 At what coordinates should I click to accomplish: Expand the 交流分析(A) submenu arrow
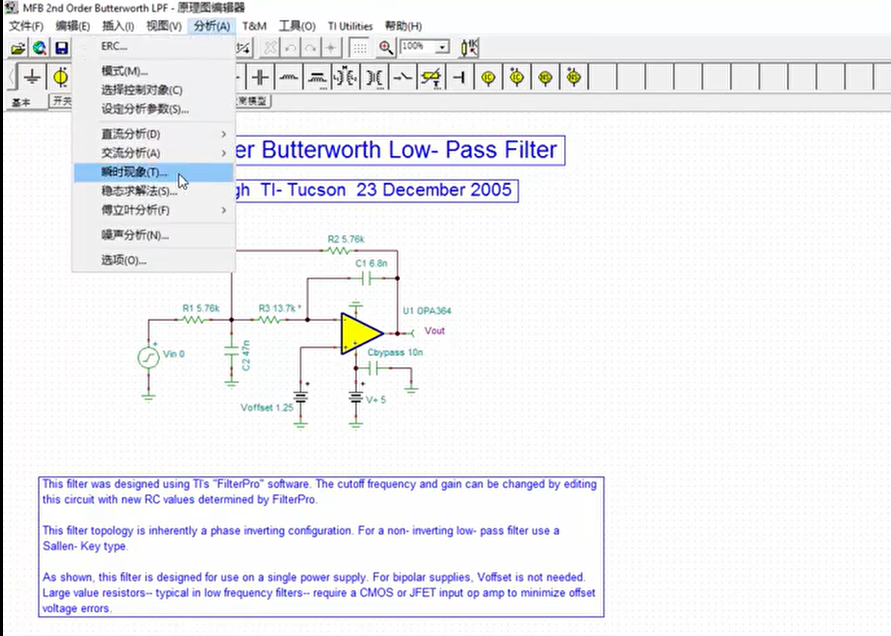(223, 153)
